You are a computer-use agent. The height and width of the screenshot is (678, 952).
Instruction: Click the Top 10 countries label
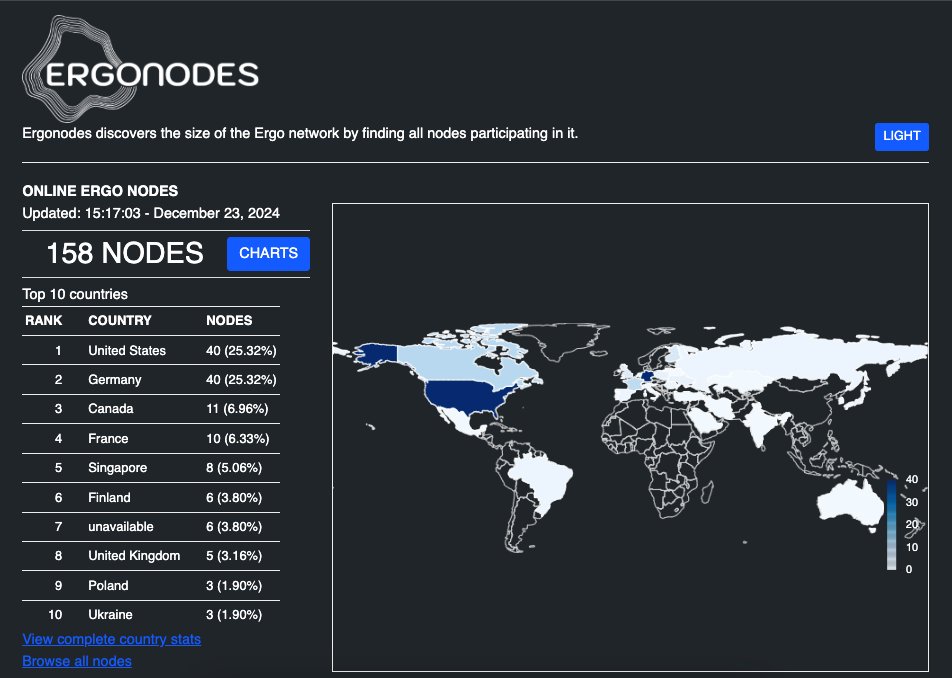coord(75,294)
